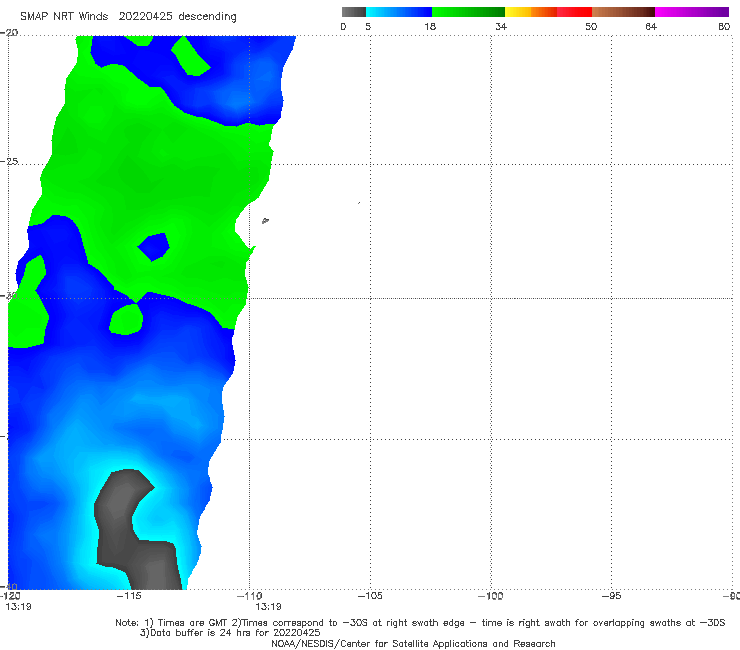The width and height of the screenshot is (740, 650).
Task: Click the cyan-to-blue segment of the color bar
Action: (x=399, y=12)
